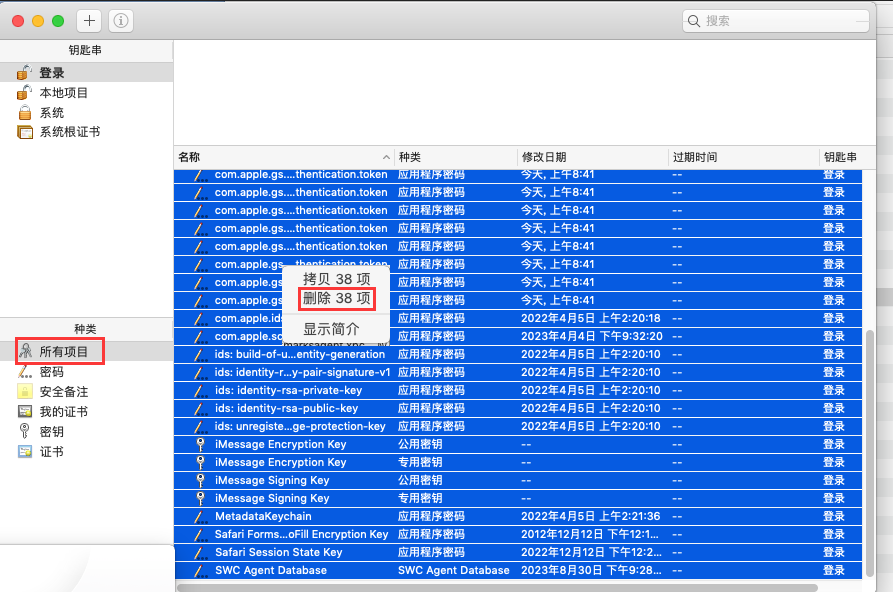Image resolution: width=893 pixels, height=592 pixels.
Task: Click key icon of 公用密钥 iMessage Signing Key
Action: pos(200,480)
